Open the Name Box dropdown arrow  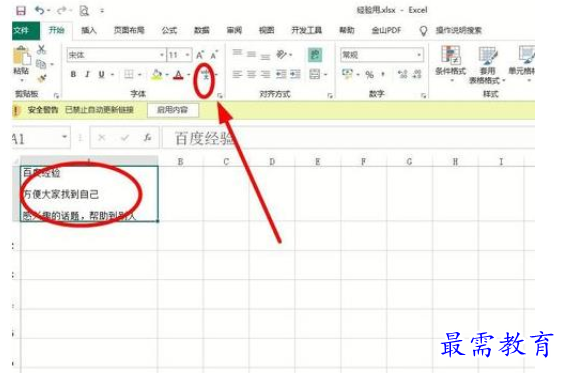[x=65, y=137]
